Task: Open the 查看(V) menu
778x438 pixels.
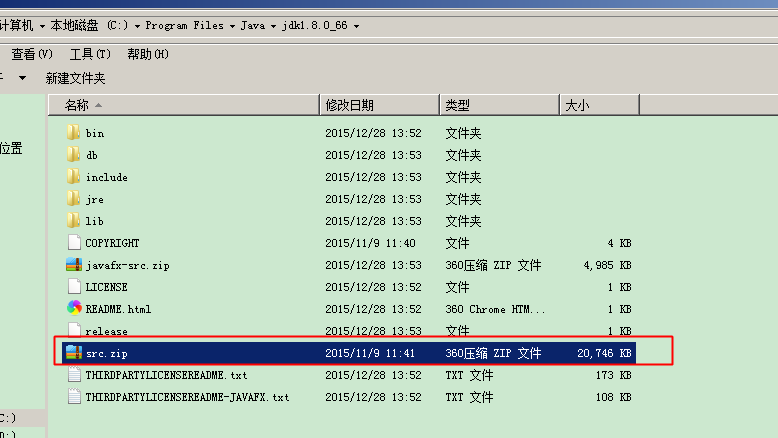Action: (x=32, y=54)
